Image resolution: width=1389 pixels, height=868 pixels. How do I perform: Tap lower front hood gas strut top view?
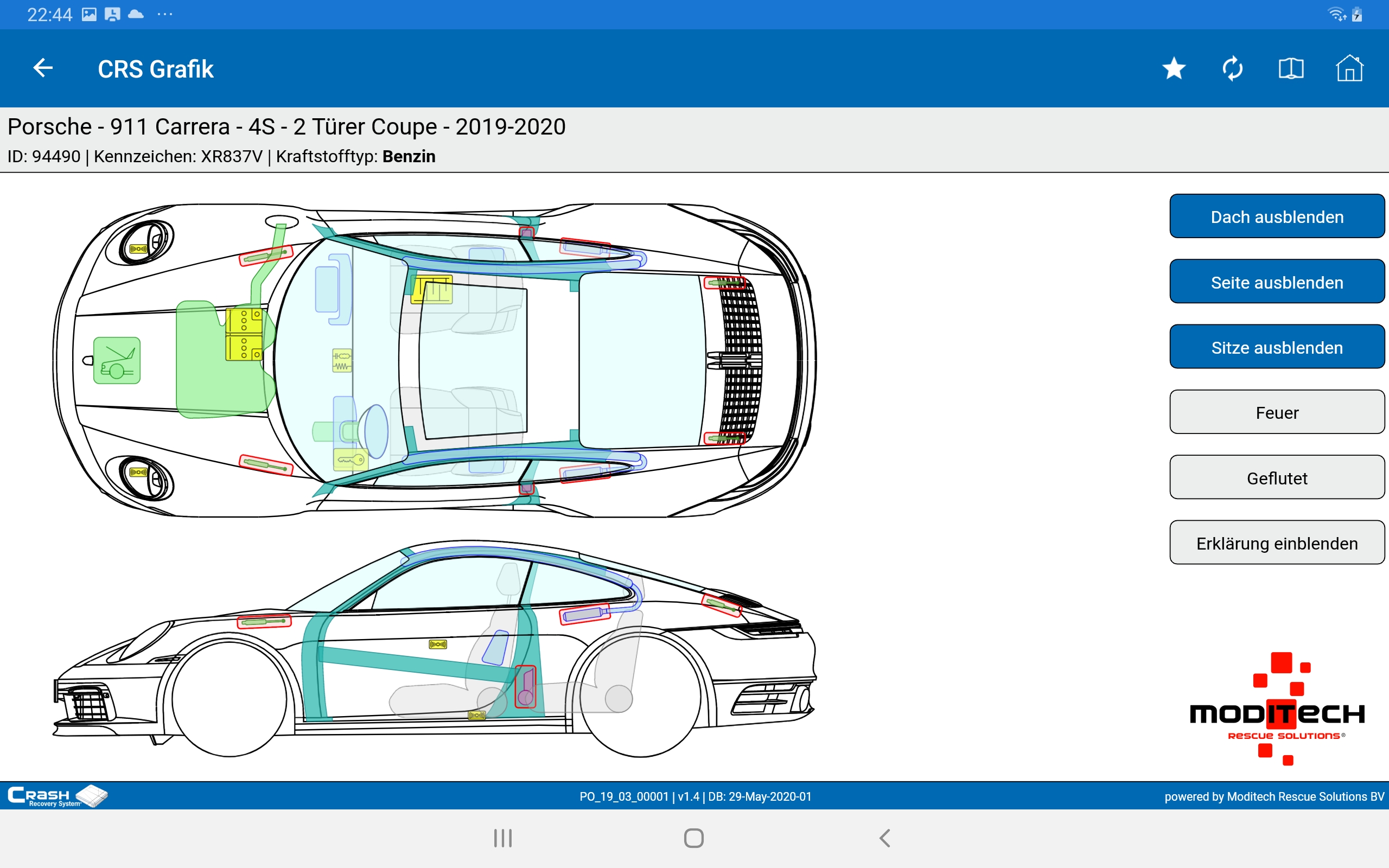click(266, 465)
